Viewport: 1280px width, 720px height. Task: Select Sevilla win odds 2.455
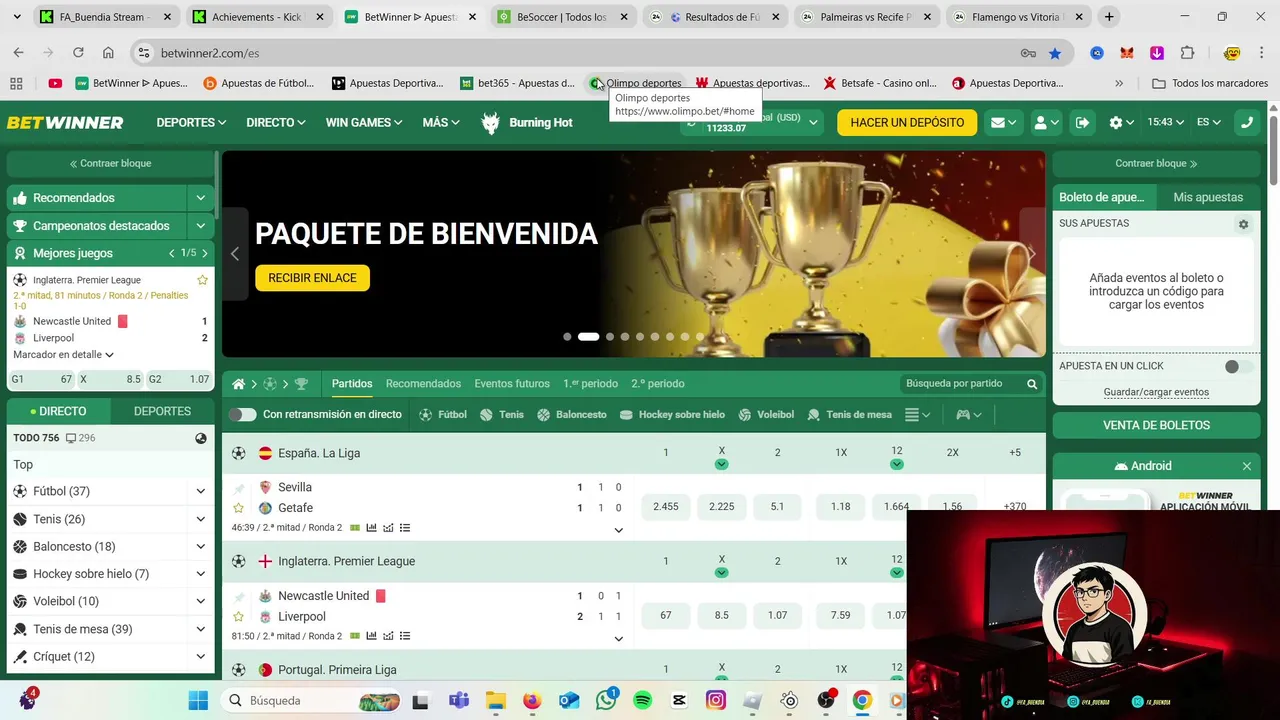(665, 507)
